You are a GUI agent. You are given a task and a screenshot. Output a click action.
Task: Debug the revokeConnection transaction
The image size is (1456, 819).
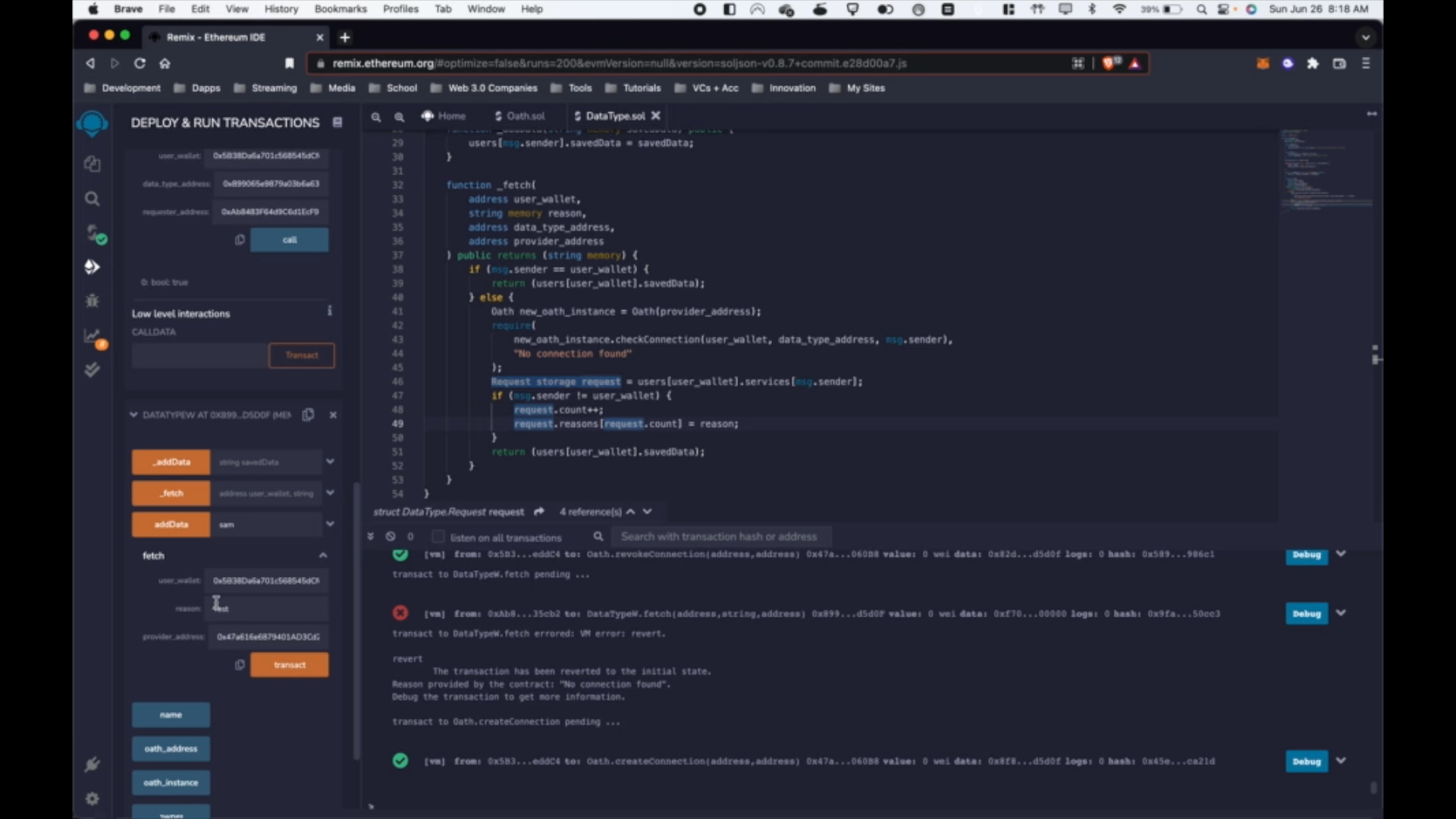coord(1307,554)
